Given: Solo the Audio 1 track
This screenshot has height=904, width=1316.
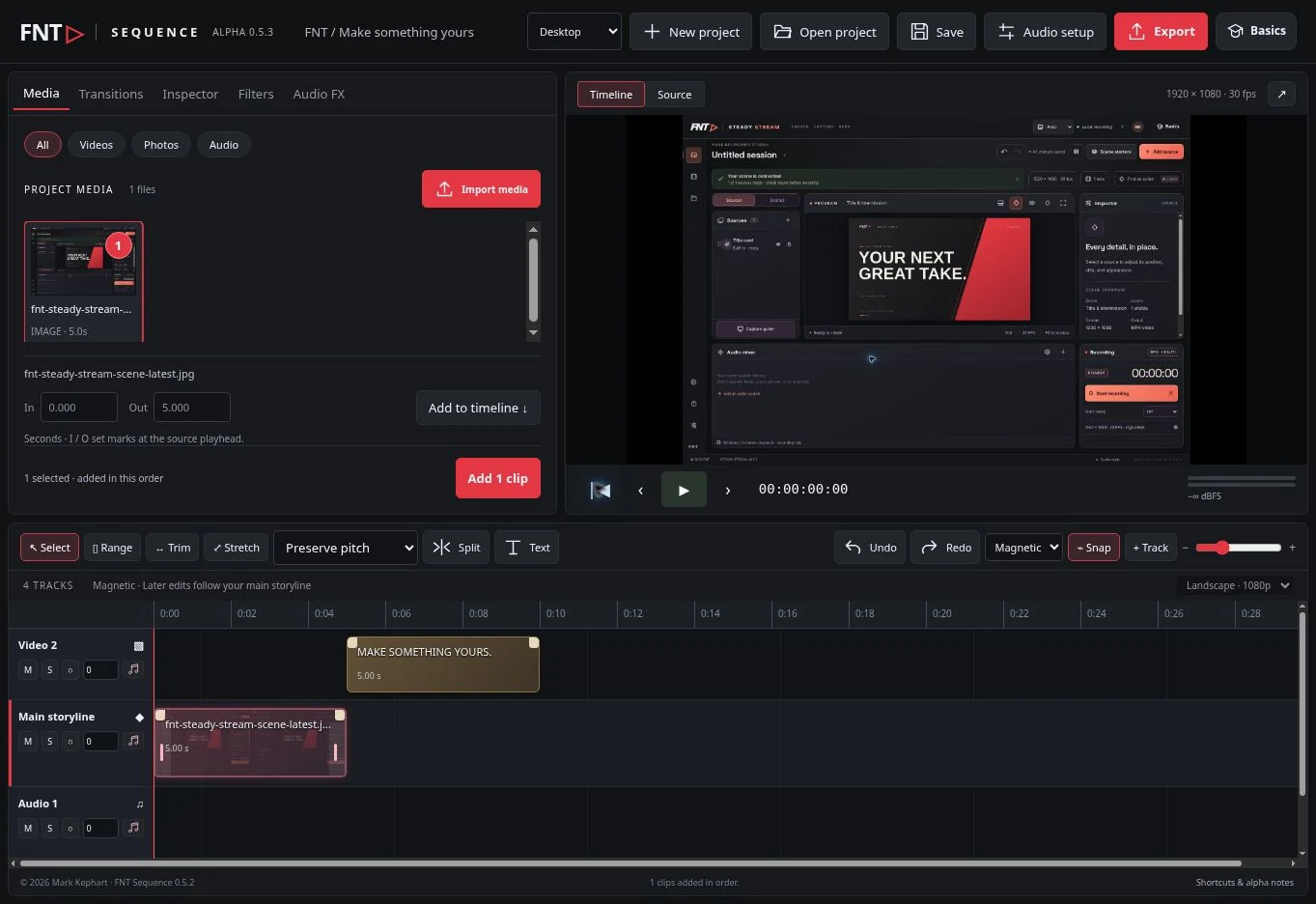Looking at the screenshot, I should (49, 828).
